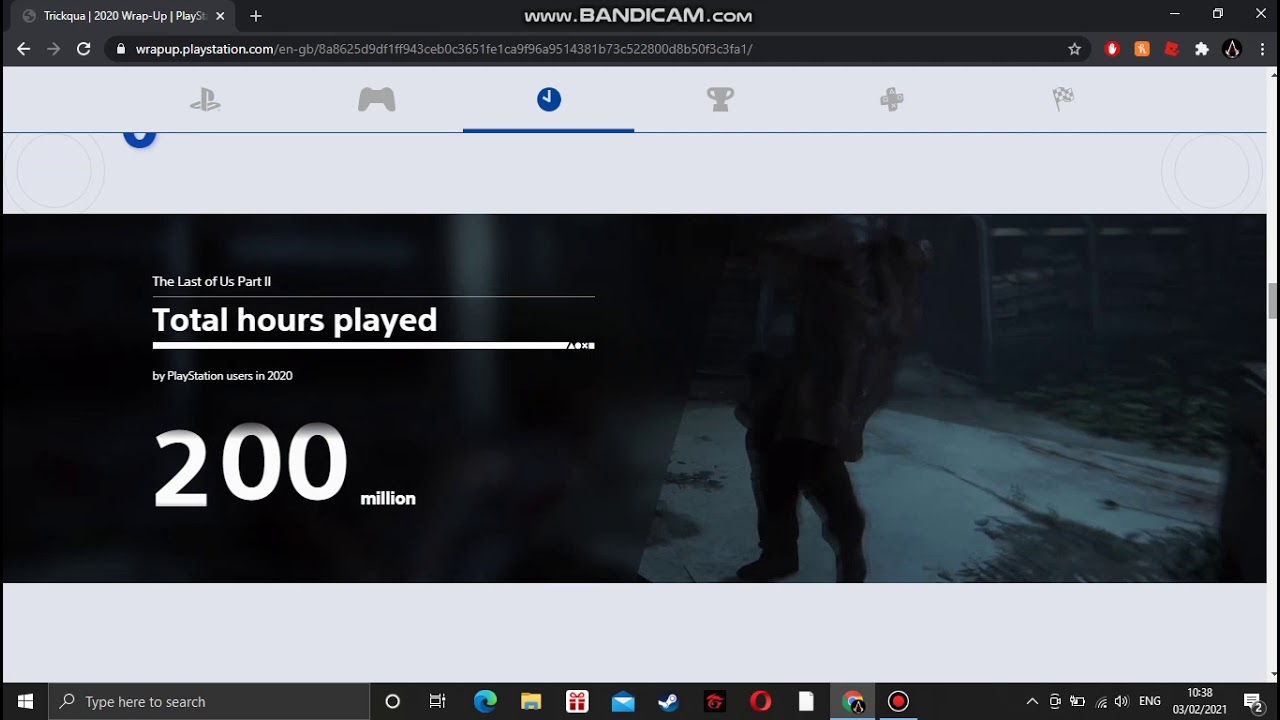Image resolution: width=1280 pixels, height=720 pixels.
Task: Open the PlayStation logo section tab
Action: click(x=205, y=99)
